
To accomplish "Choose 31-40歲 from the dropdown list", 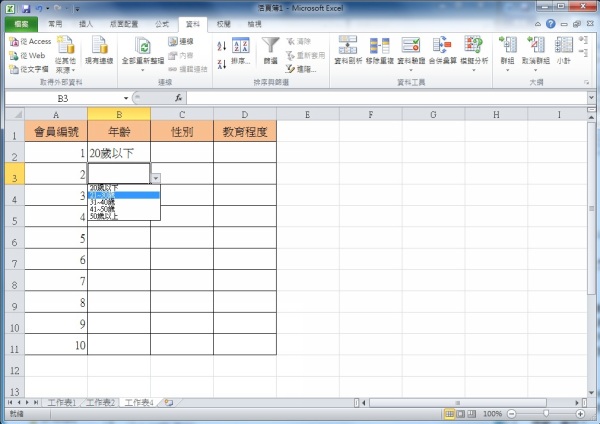I will point(103,202).
